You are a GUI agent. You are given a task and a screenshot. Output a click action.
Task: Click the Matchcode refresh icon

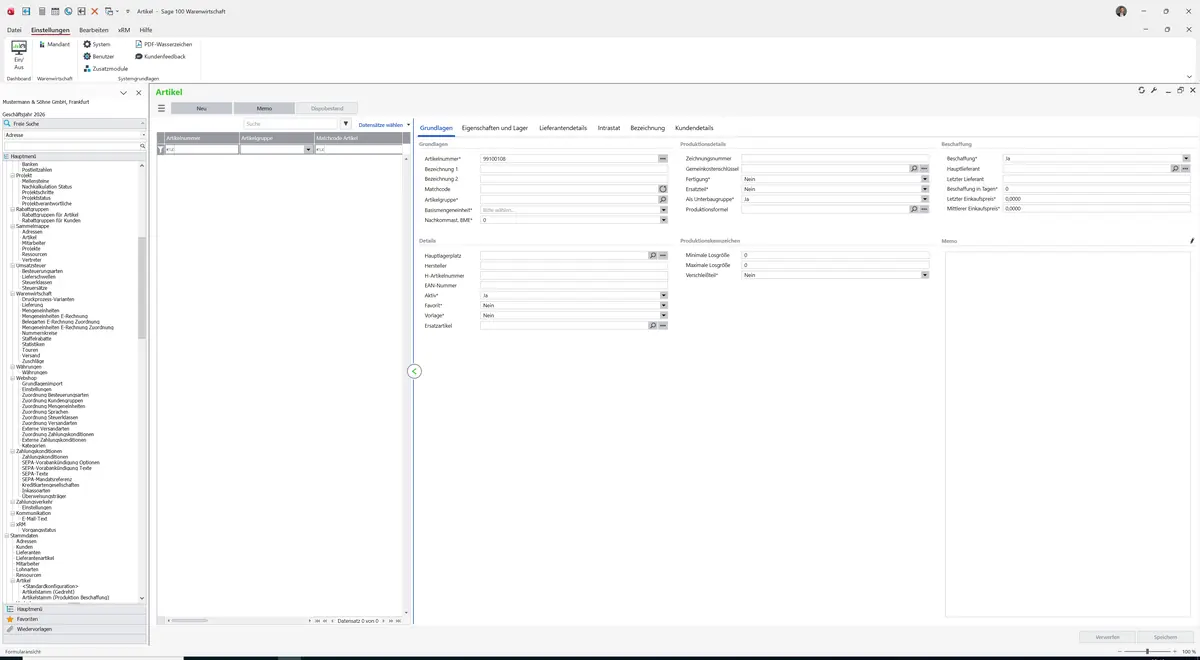(662, 189)
